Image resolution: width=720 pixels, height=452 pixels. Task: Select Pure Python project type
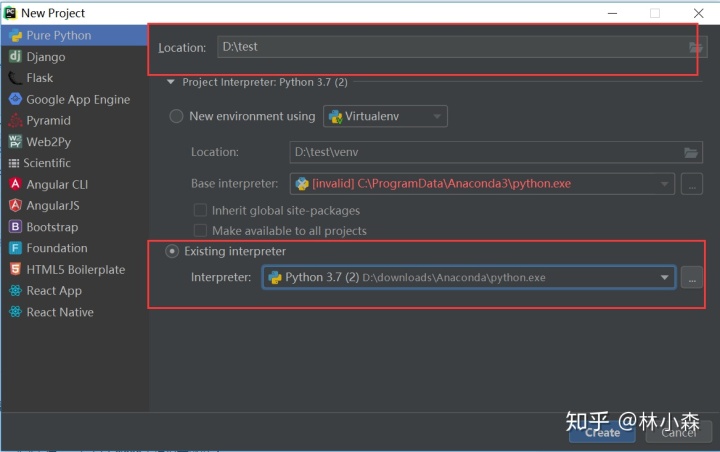click(x=74, y=35)
